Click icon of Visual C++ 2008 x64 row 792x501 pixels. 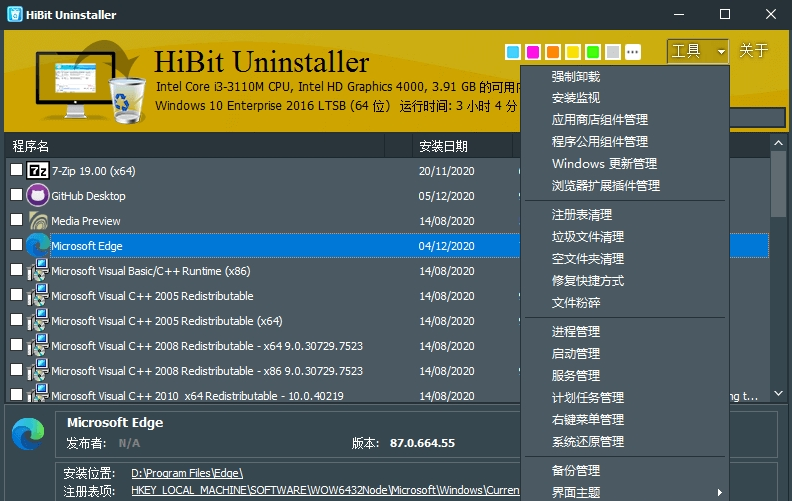point(38,345)
